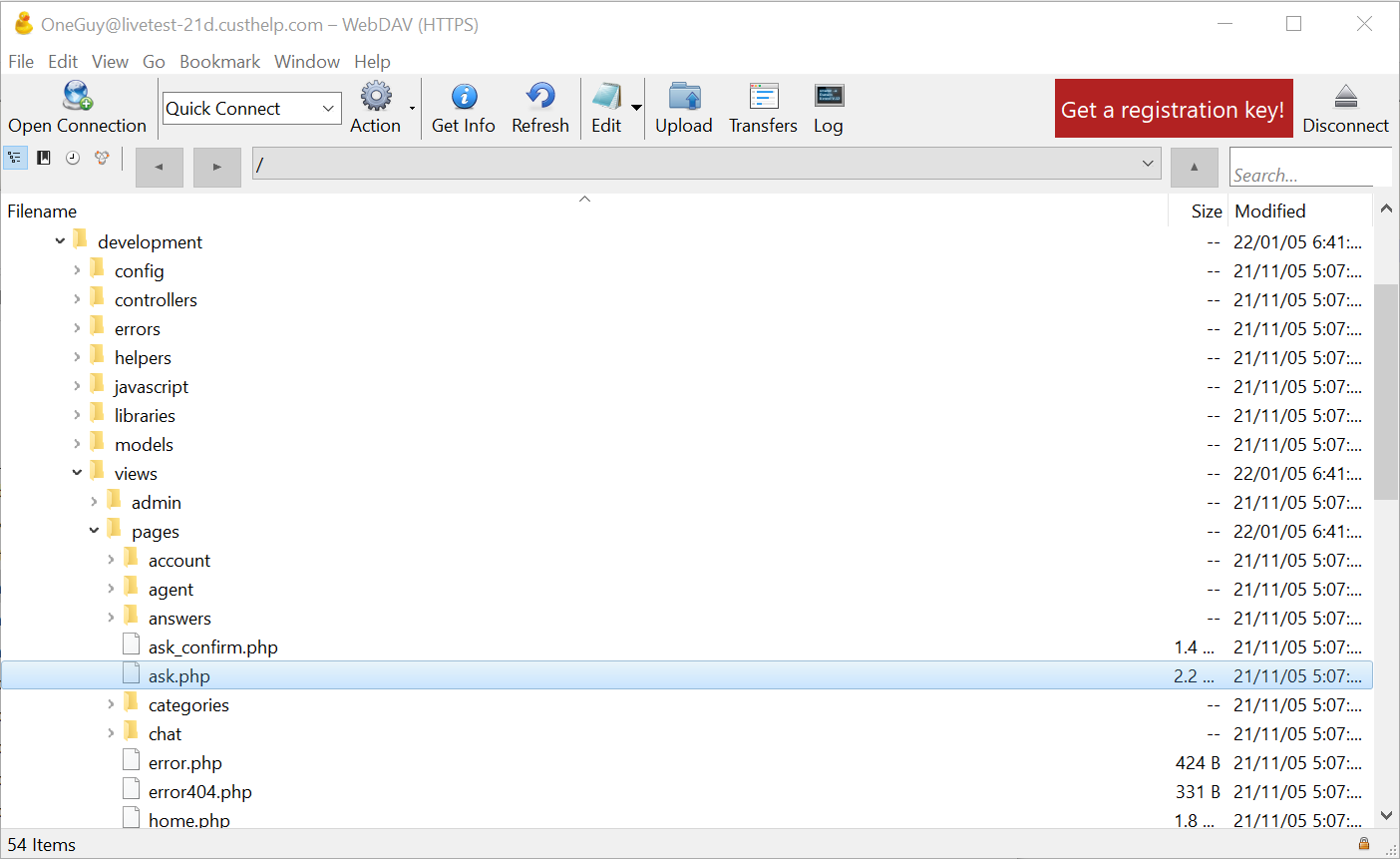The width and height of the screenshot is (1400, 859).
Task: Click the ask_confirm.php file icon
Action: [x=131, y=645]
